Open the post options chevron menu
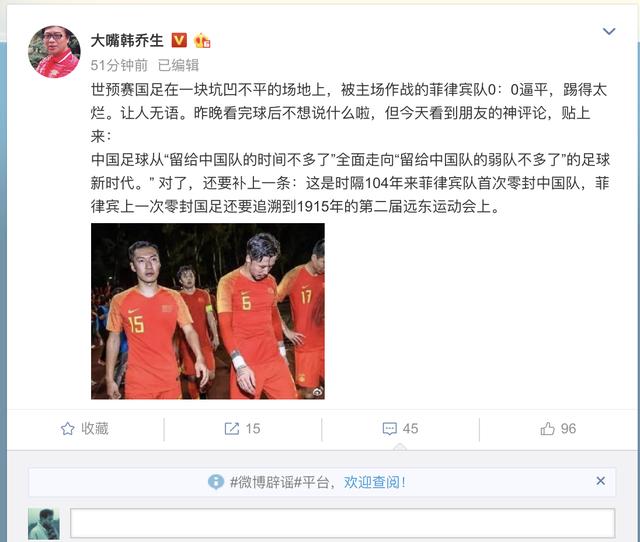The width and height of the screenshot is (640, 542). [609, 31]
